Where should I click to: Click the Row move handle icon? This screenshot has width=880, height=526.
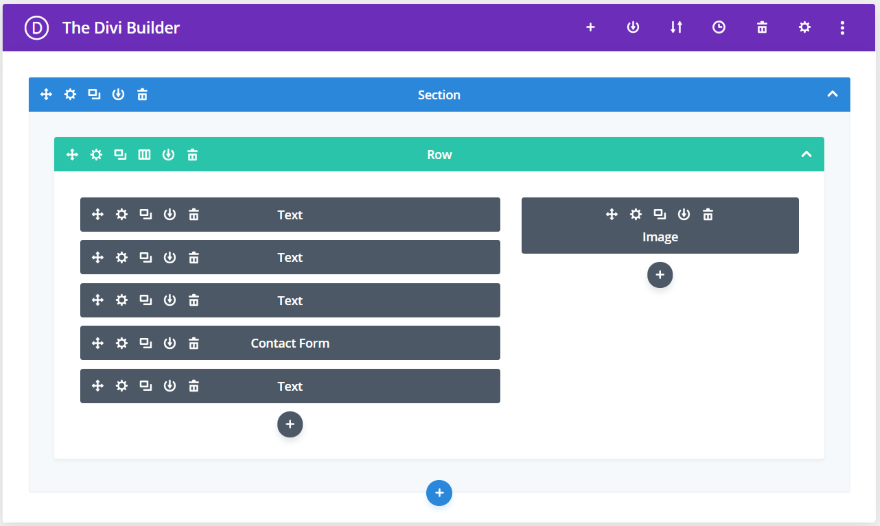point(72,154)
